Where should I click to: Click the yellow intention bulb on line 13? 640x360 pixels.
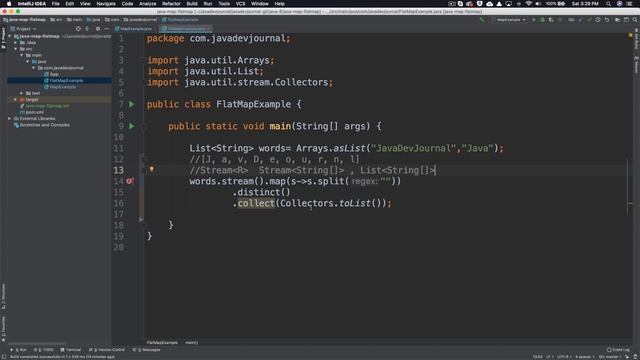click(151, 169)
